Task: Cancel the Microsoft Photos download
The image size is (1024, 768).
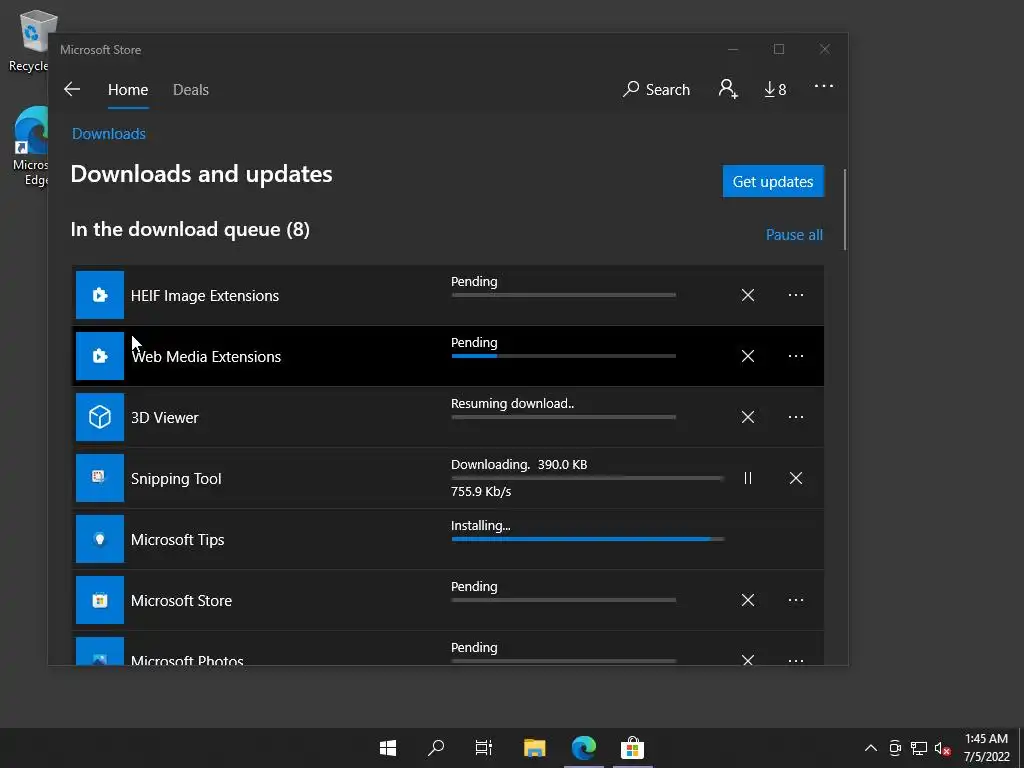Action: tap(748, 660)
